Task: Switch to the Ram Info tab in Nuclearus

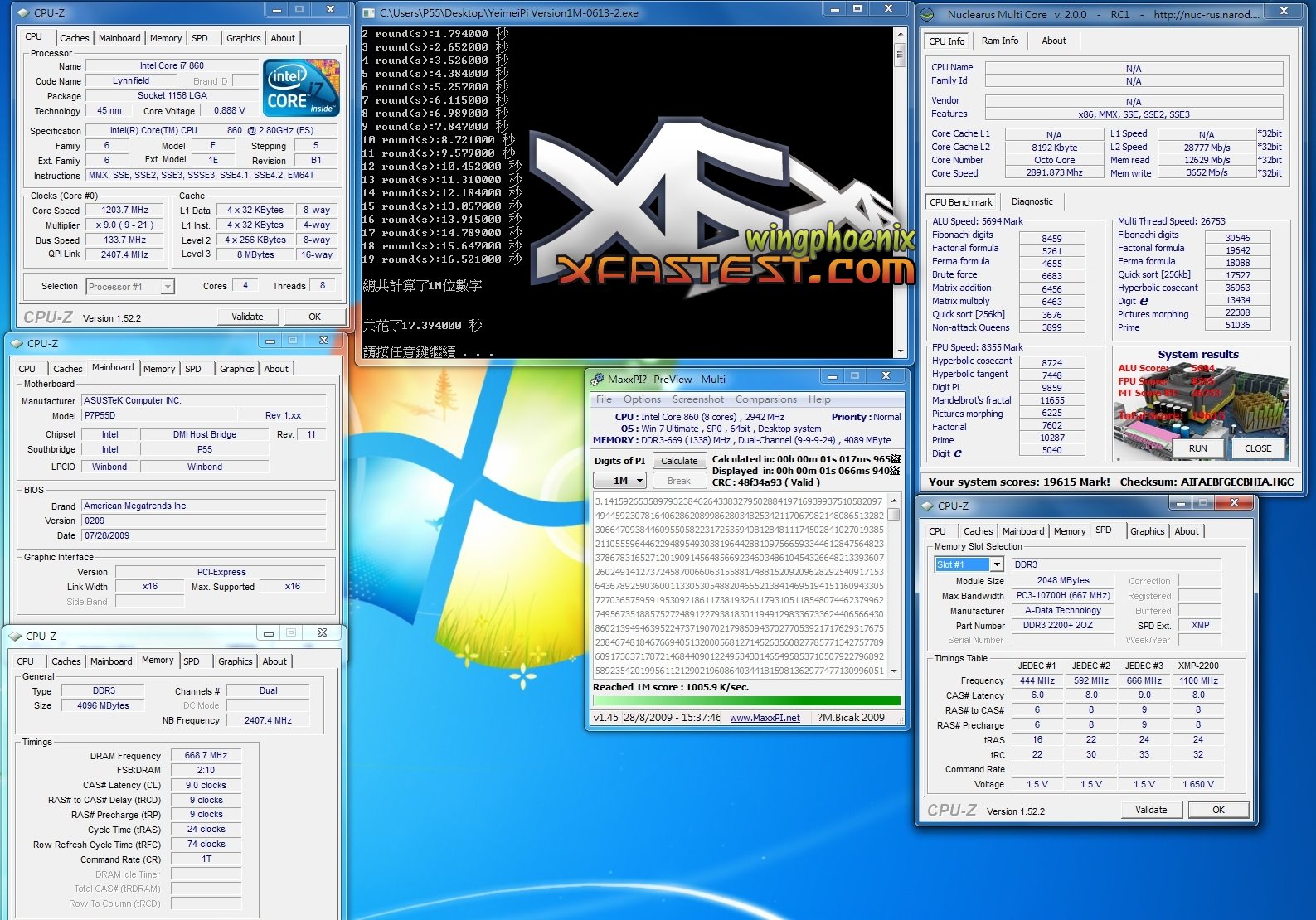Action: point(999,41)
